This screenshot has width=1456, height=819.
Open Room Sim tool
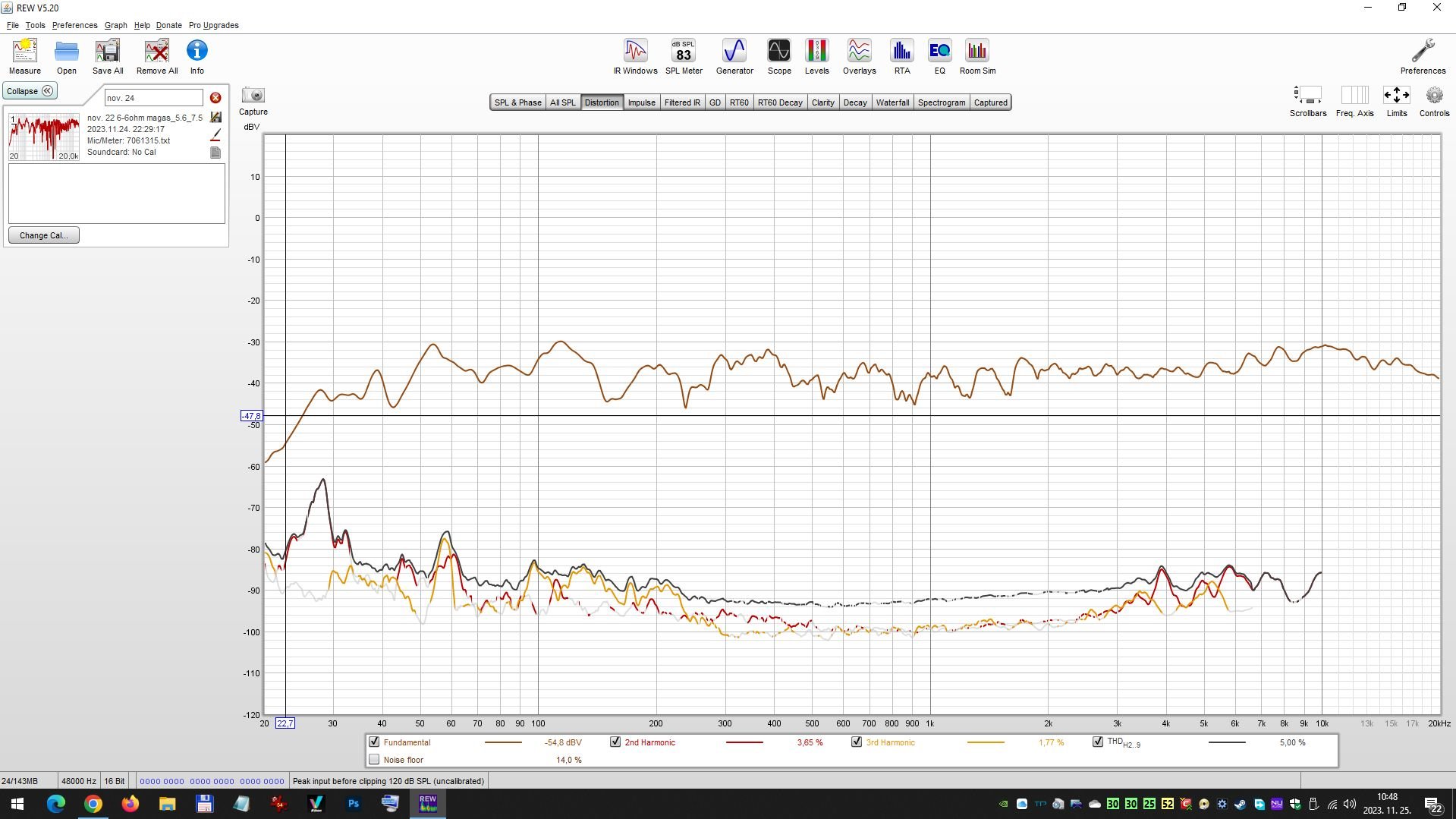(976, 57)
